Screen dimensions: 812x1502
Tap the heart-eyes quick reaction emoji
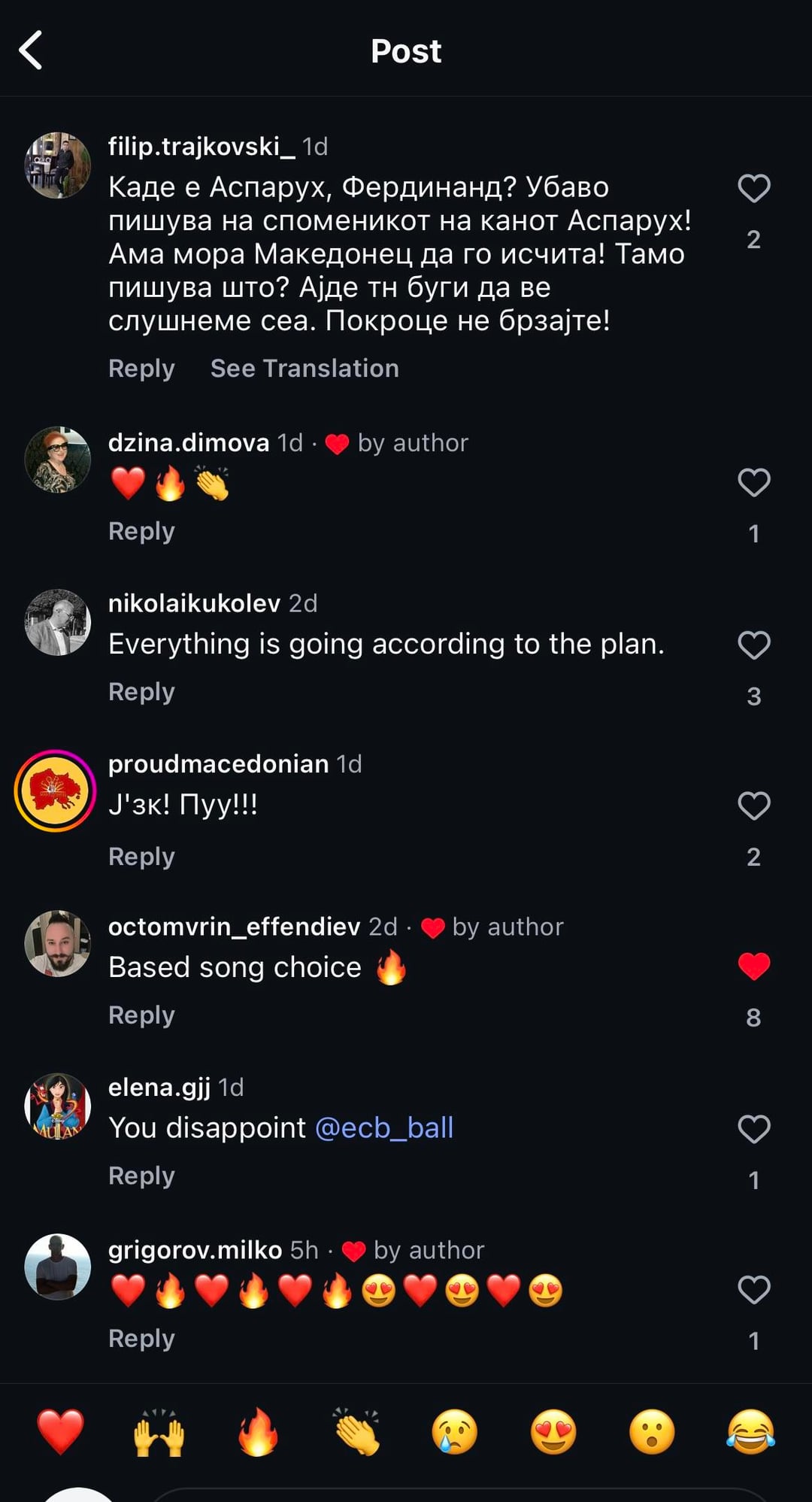(553, 1431)
